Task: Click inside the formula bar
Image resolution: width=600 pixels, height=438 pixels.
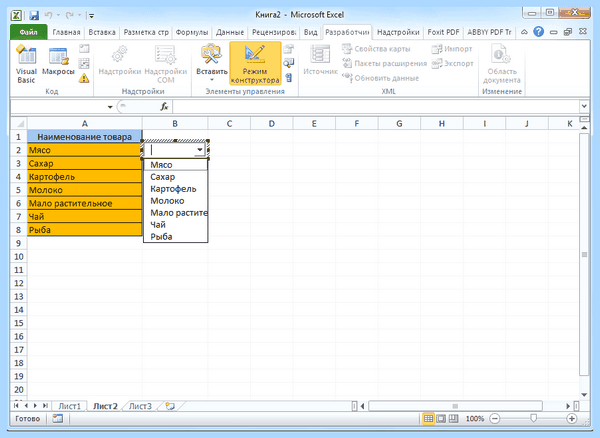Action: tap(376, 107)
